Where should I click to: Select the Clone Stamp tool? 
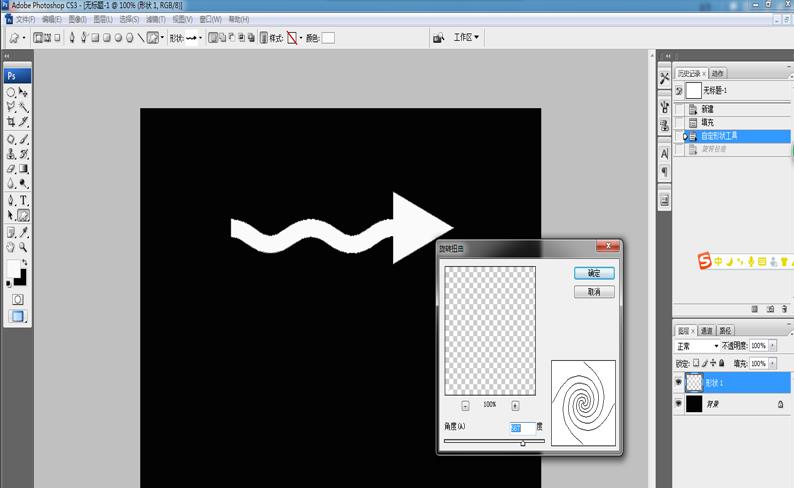tap(11, 154)
